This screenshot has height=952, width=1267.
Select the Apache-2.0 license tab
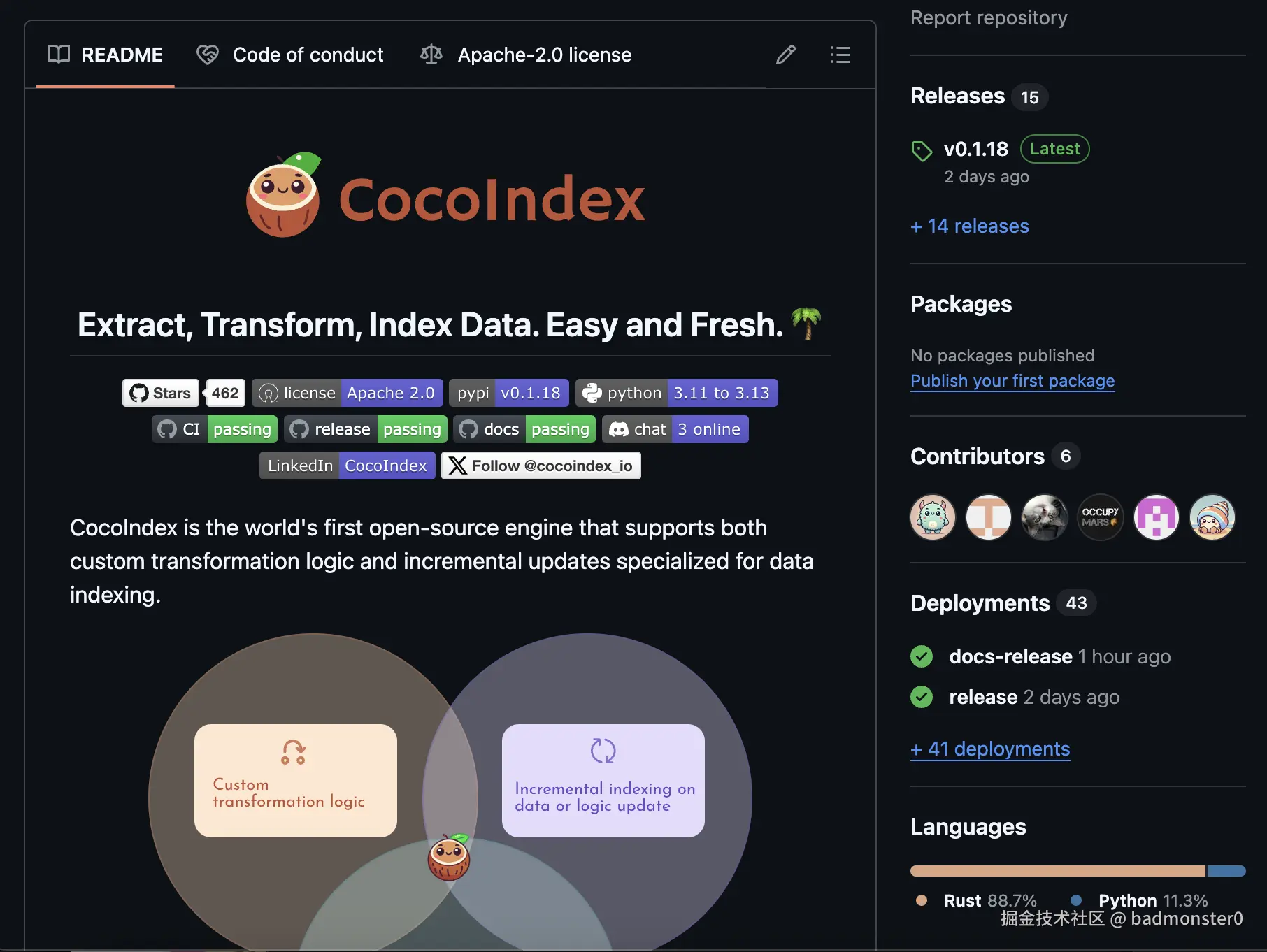(x=526, y=55)
